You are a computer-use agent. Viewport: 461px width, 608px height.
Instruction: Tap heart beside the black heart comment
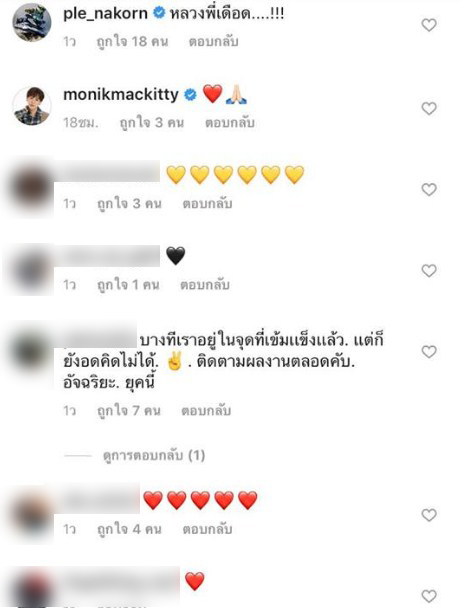(429, 270)
